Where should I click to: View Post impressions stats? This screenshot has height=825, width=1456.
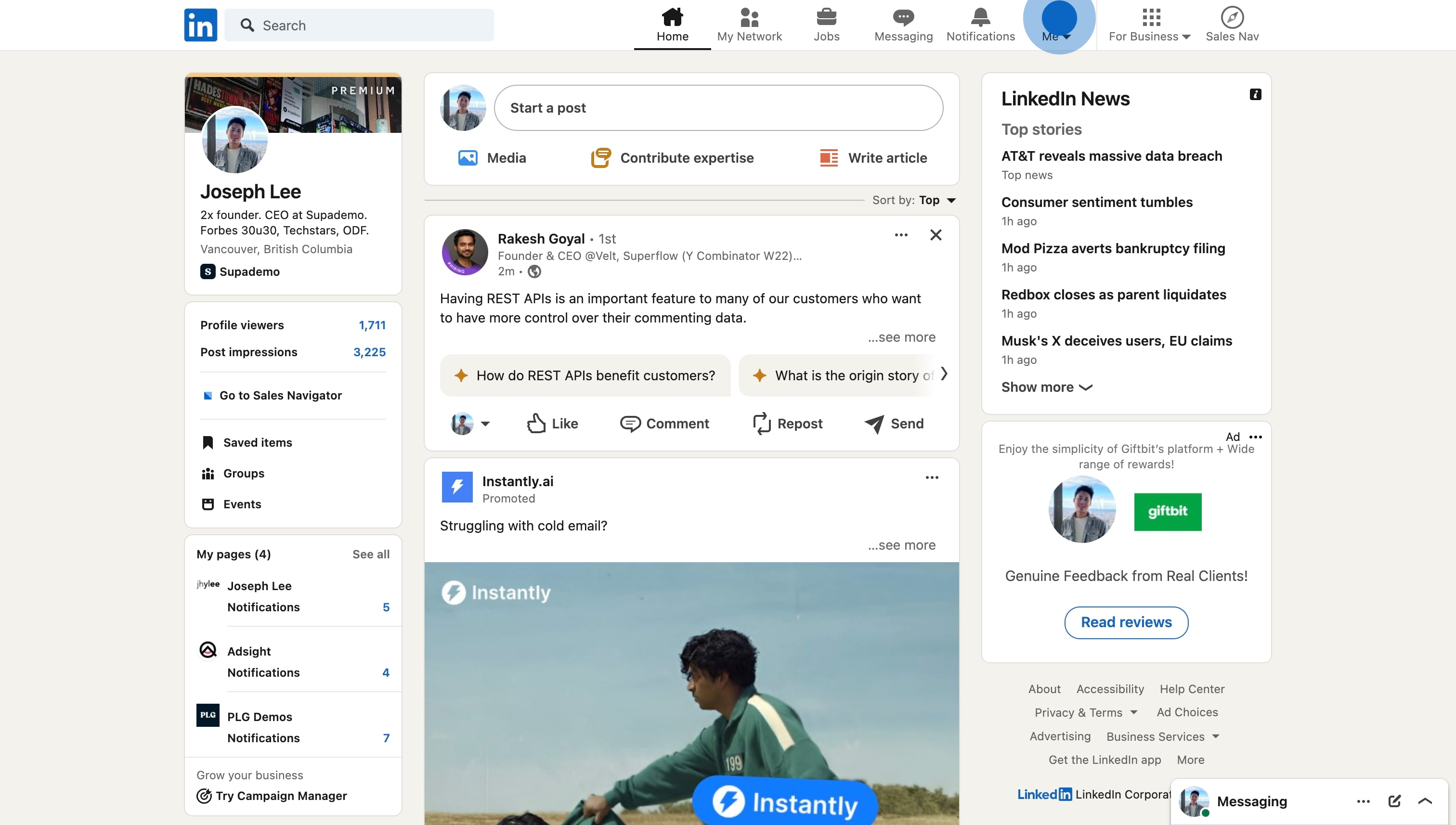[292, 352]
